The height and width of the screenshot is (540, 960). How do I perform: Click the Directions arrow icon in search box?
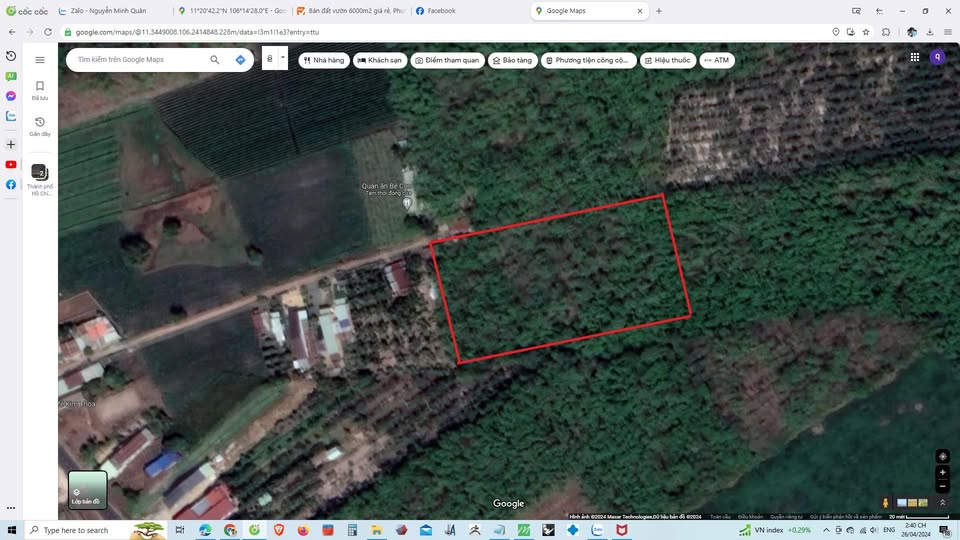coord(240,60)
